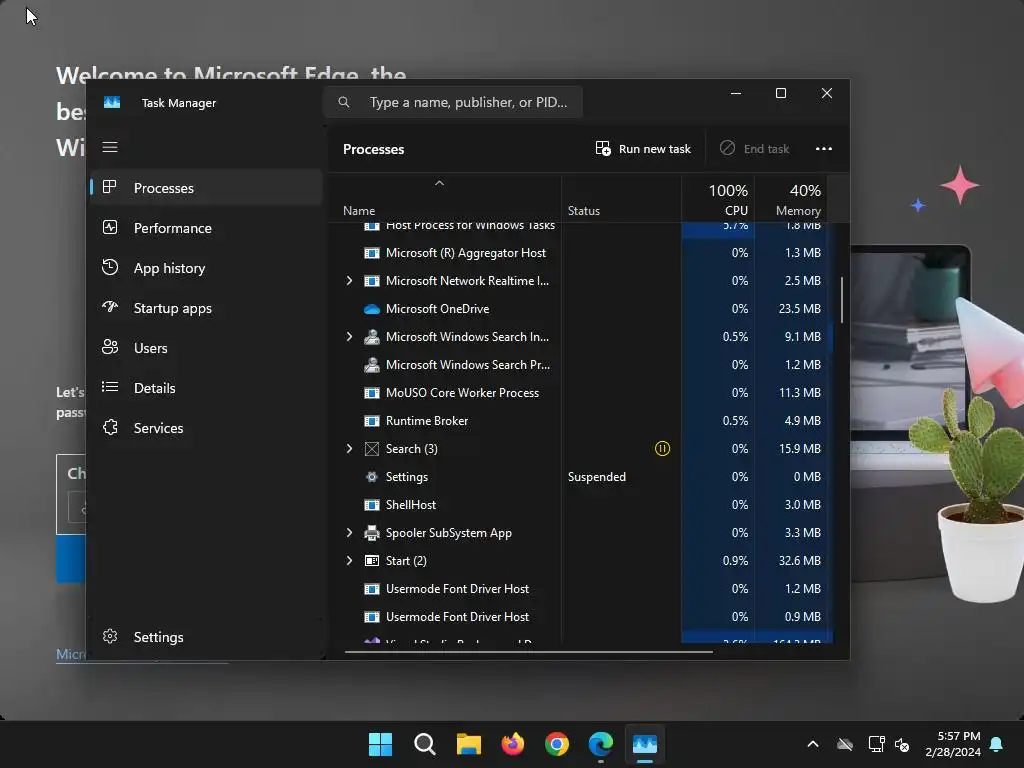Sort by the Memory column header
Screen dimensions: 1024x768
tap(791, 200)
